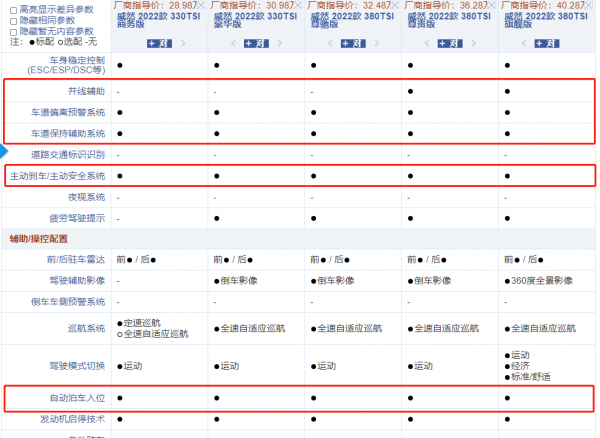
Task: Click the 主动刹车/主动安全系统 parameter label
Action: click(57, 176)
